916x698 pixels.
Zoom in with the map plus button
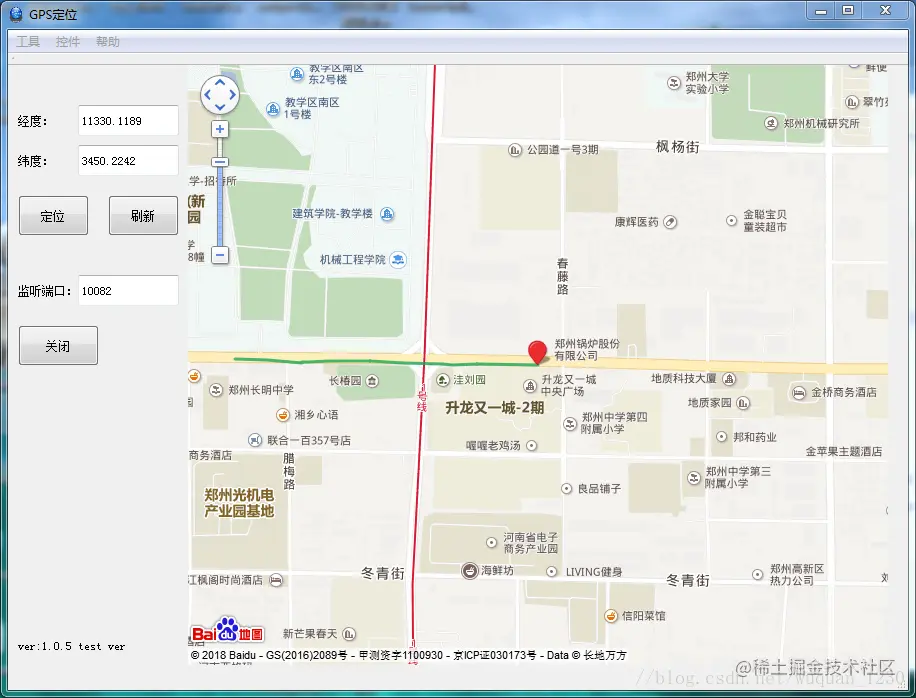click(x=220, y=129)
